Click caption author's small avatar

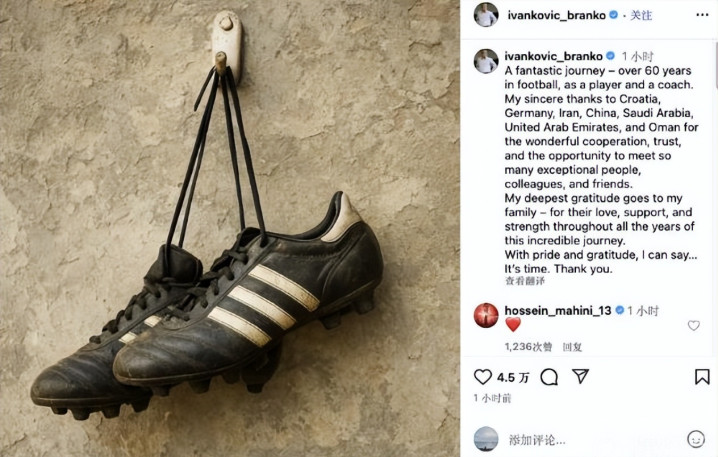pos(486,61)
